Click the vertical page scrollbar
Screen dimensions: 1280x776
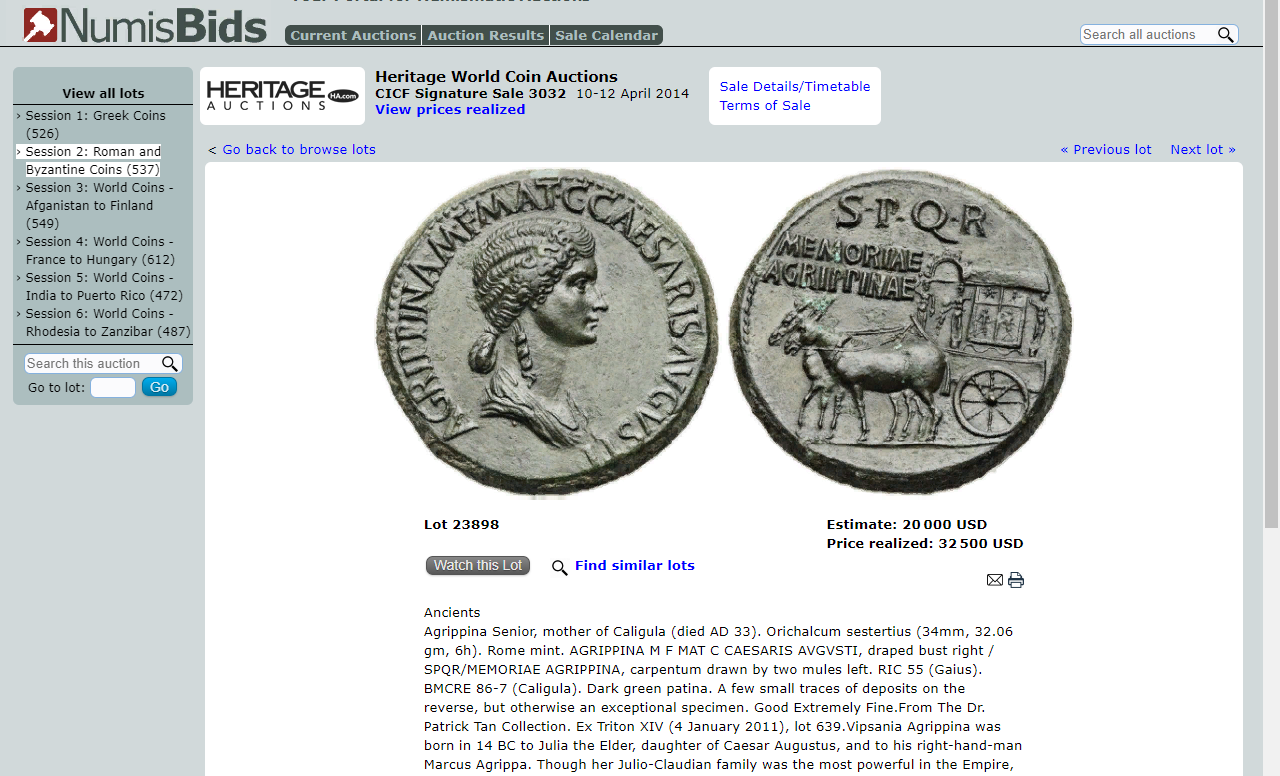click(x=1271, y=388)
